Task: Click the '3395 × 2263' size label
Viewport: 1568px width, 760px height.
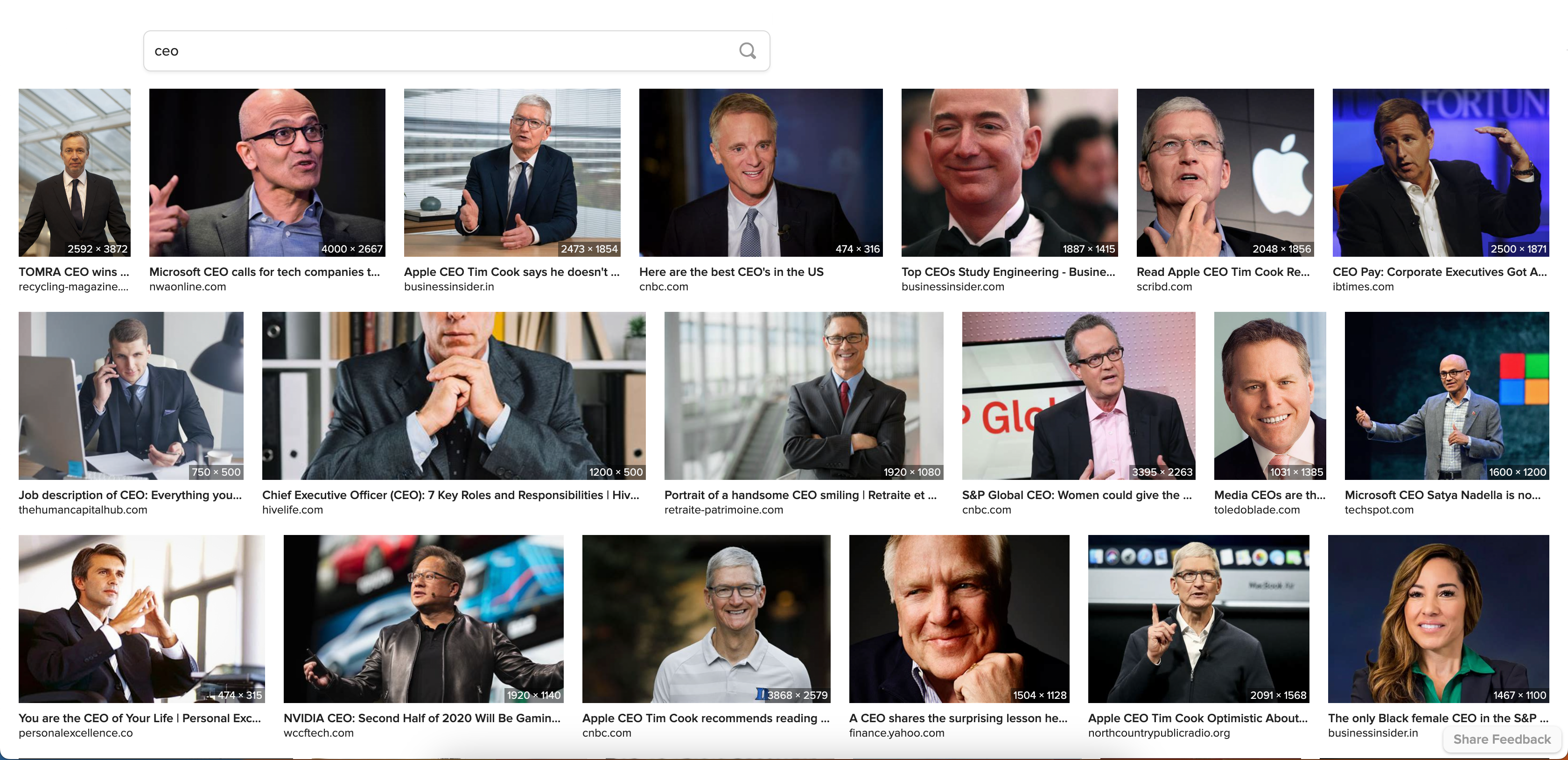Action: click(x=1162, y=472)
